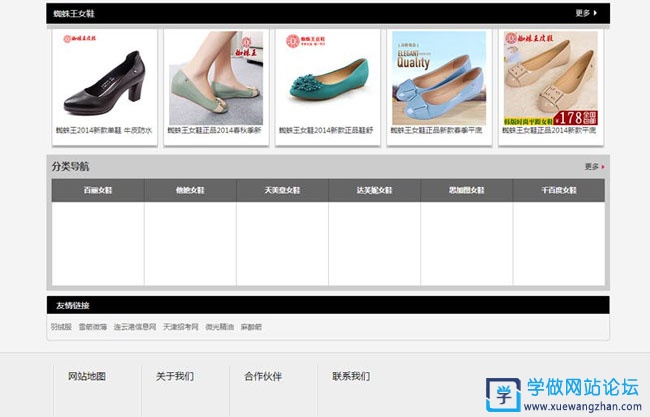Click the 学做网站论坛 logo icon
650x417 pixels.
[x=504, y=393]
